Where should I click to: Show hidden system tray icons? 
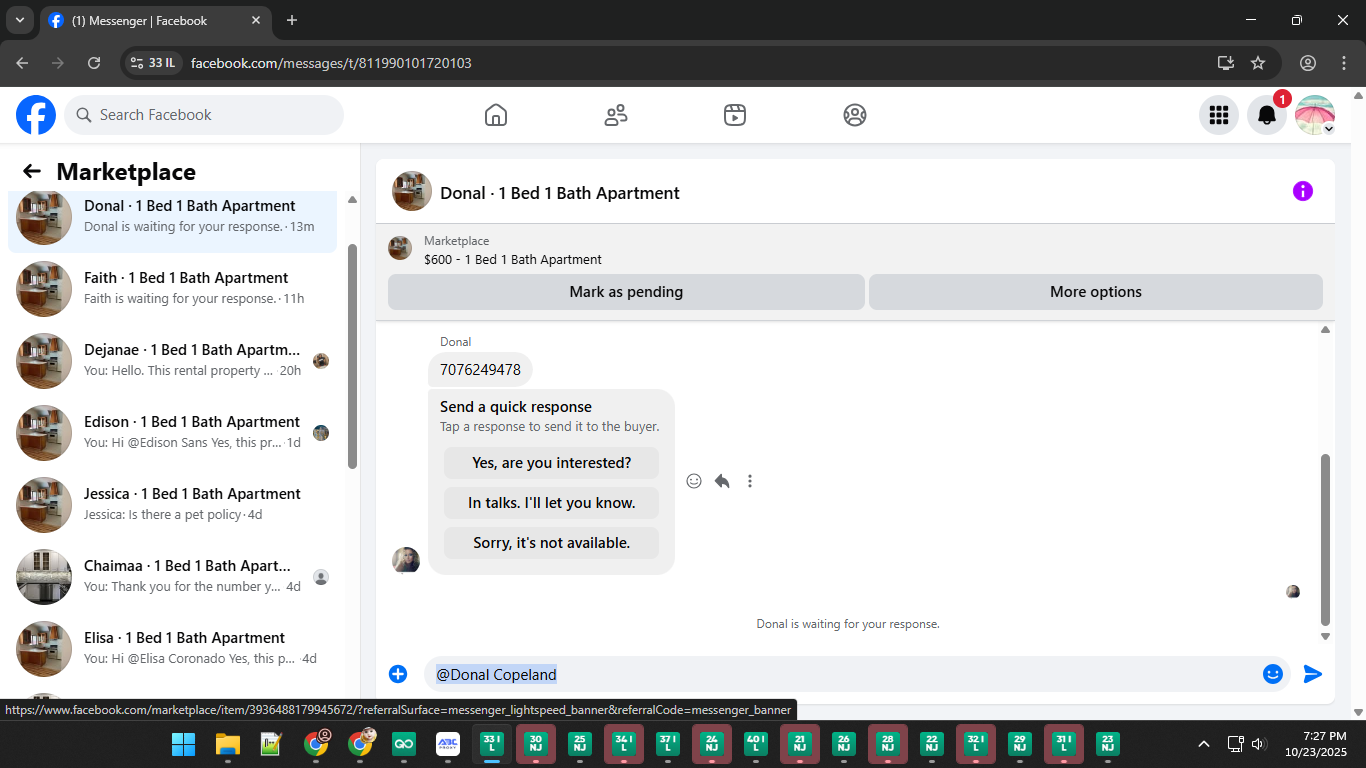(x=1204, y=744)
